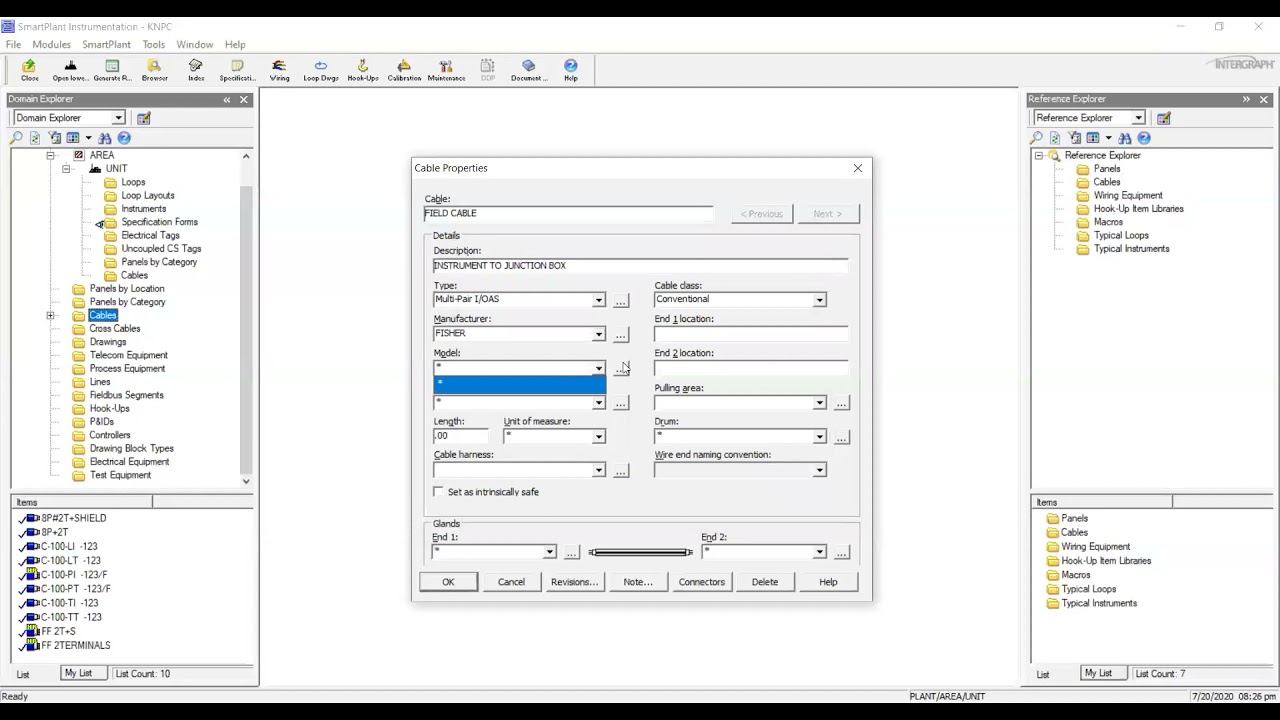The width and height of the screenshot is (1280, 720).
Task: Open the Help menu in the menu bar
Action: pos(235,45)
